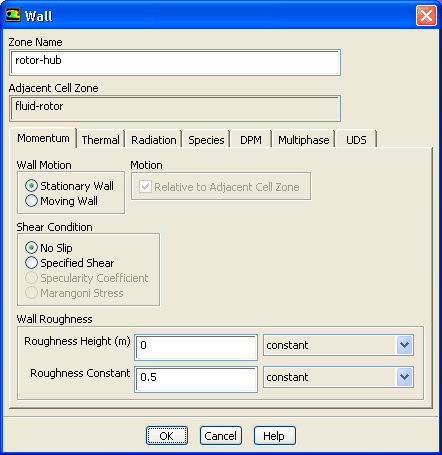
Task: Select the UDS tab
Action: point(356,140)
